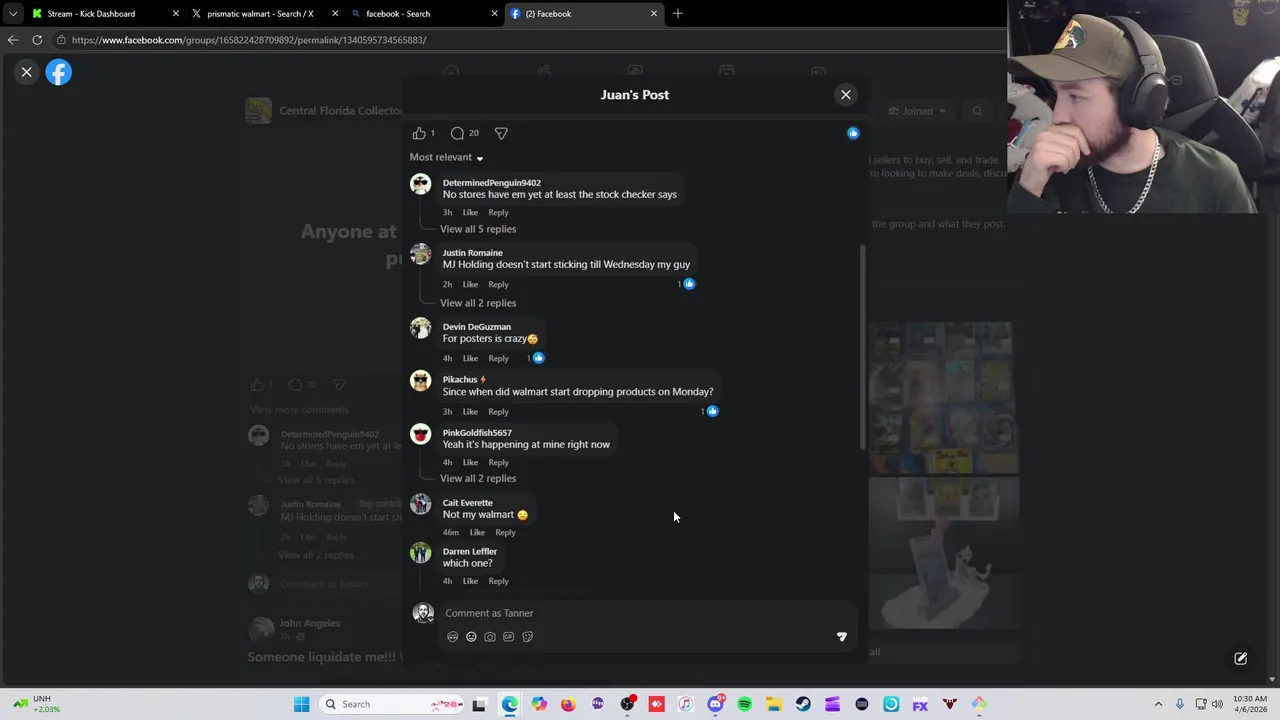Switch commenting profile via Tanner's avatar
Screen dimensions: 1280x720
pyautogui.click(x=423, y=613)
